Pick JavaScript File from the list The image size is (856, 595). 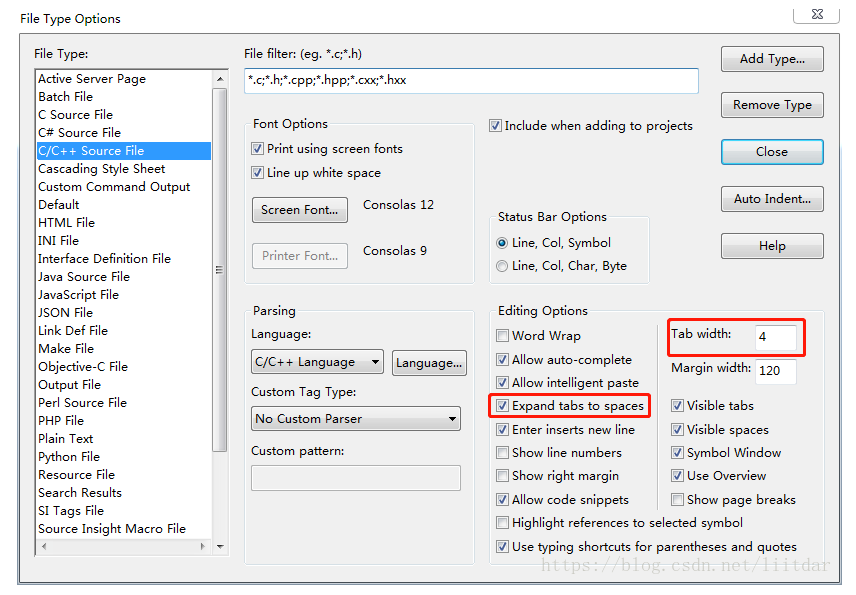coord(78,295)
